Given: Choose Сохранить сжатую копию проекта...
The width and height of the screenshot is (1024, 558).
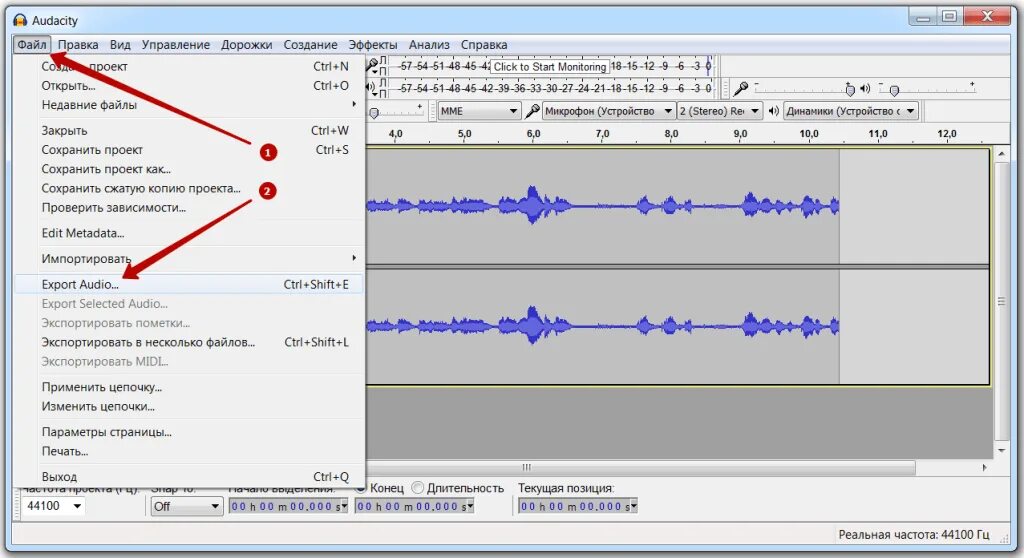Looking at the screenshot, I should (x=189, y=188).
